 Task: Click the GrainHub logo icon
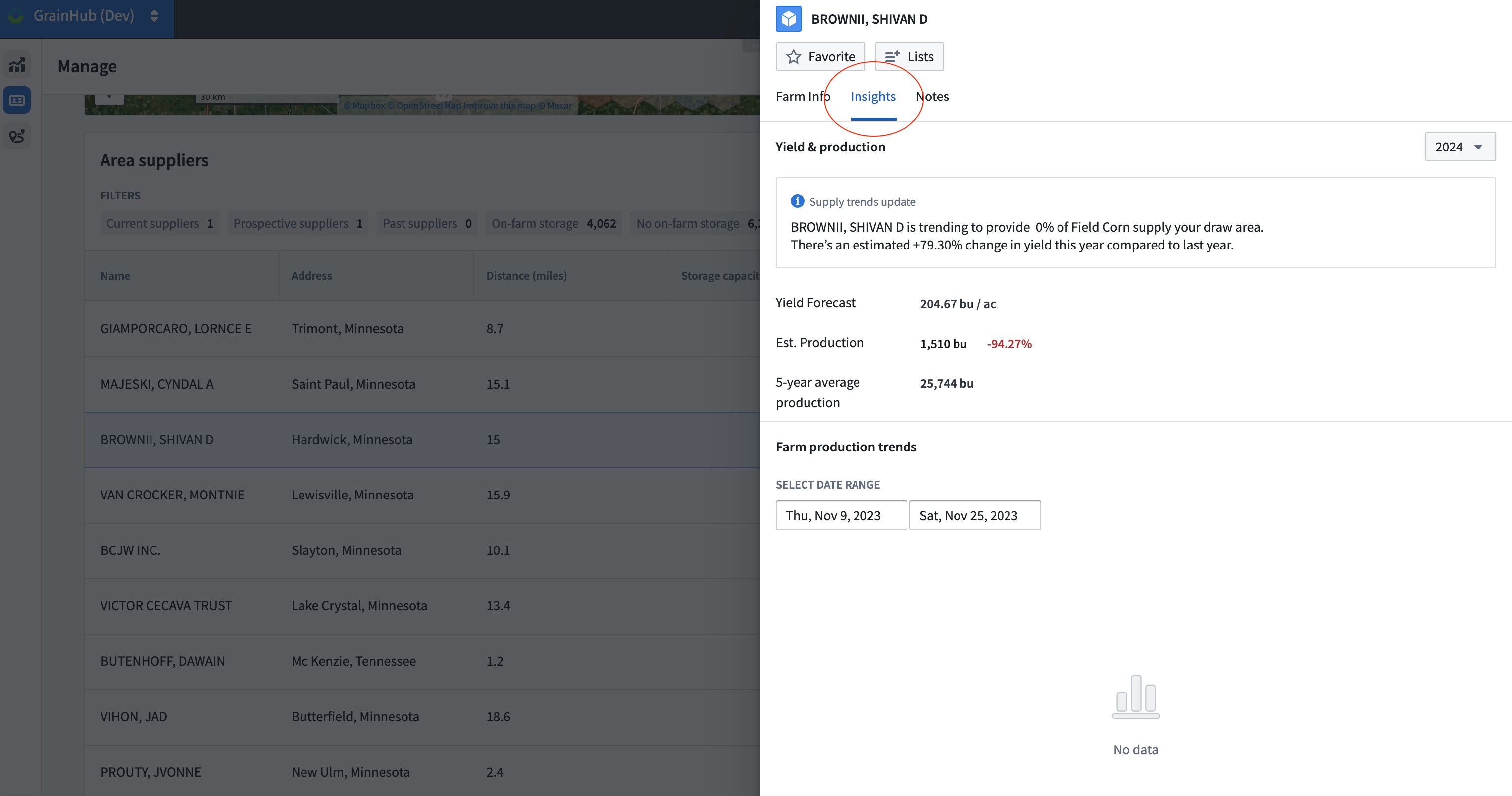tap(16, 16)
